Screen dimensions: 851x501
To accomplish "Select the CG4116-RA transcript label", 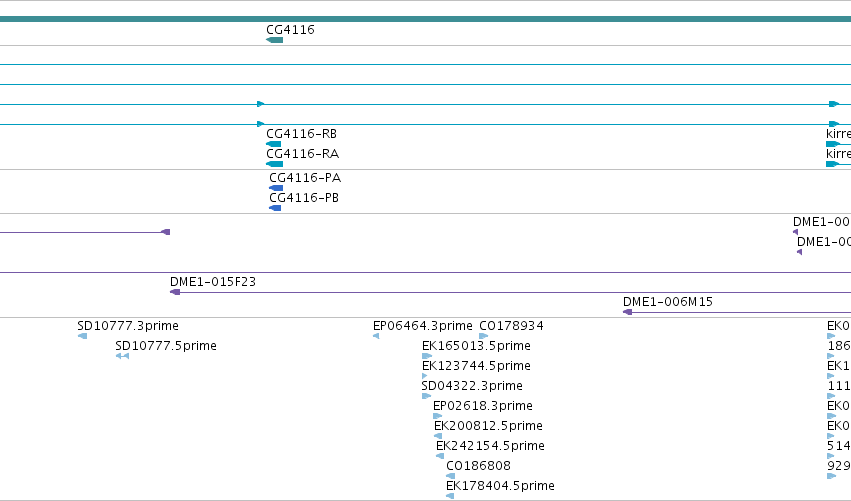I will 302,154.
